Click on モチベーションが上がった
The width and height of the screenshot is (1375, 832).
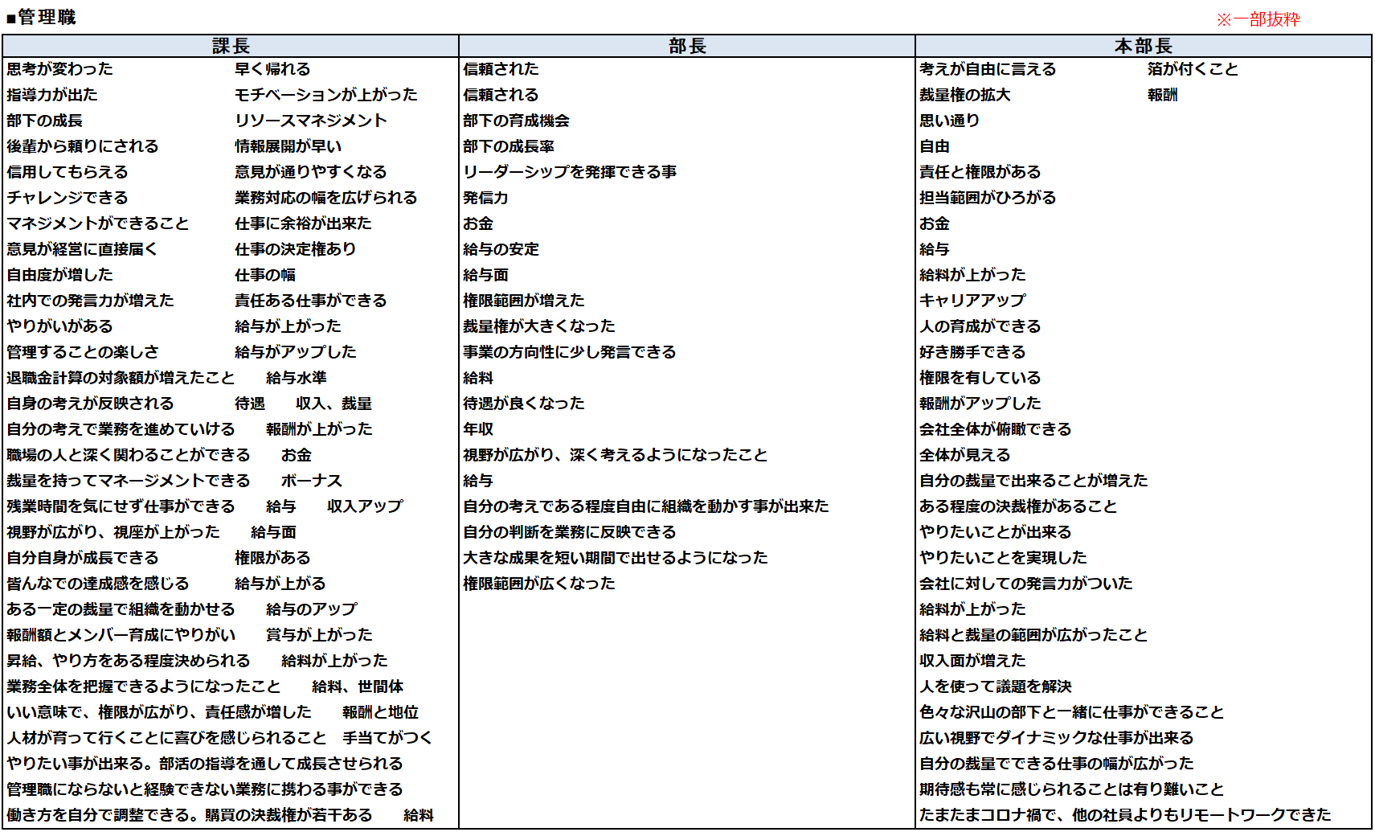(x=326, y=95)
